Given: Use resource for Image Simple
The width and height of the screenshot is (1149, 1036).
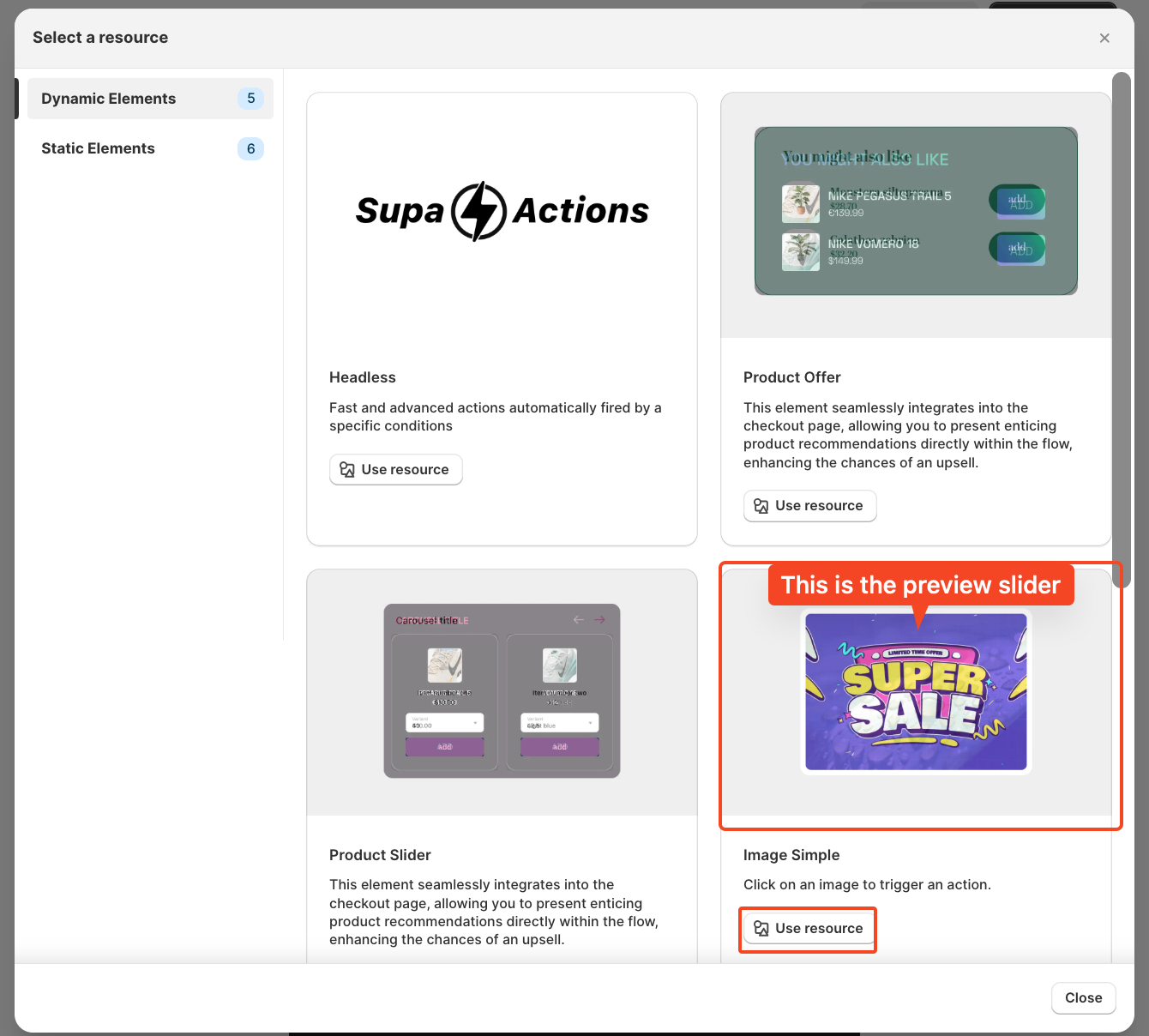Looking at the screenshot, I should coord(810,929).
